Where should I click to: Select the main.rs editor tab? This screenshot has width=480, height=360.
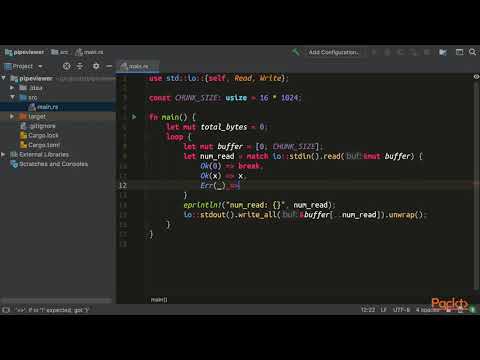[138, 66]
